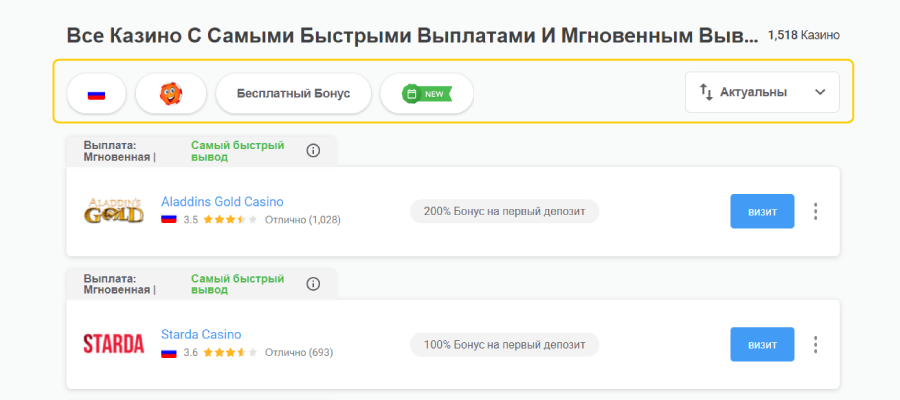
Task: Click the Starda logo
Action: pos(113,344)
